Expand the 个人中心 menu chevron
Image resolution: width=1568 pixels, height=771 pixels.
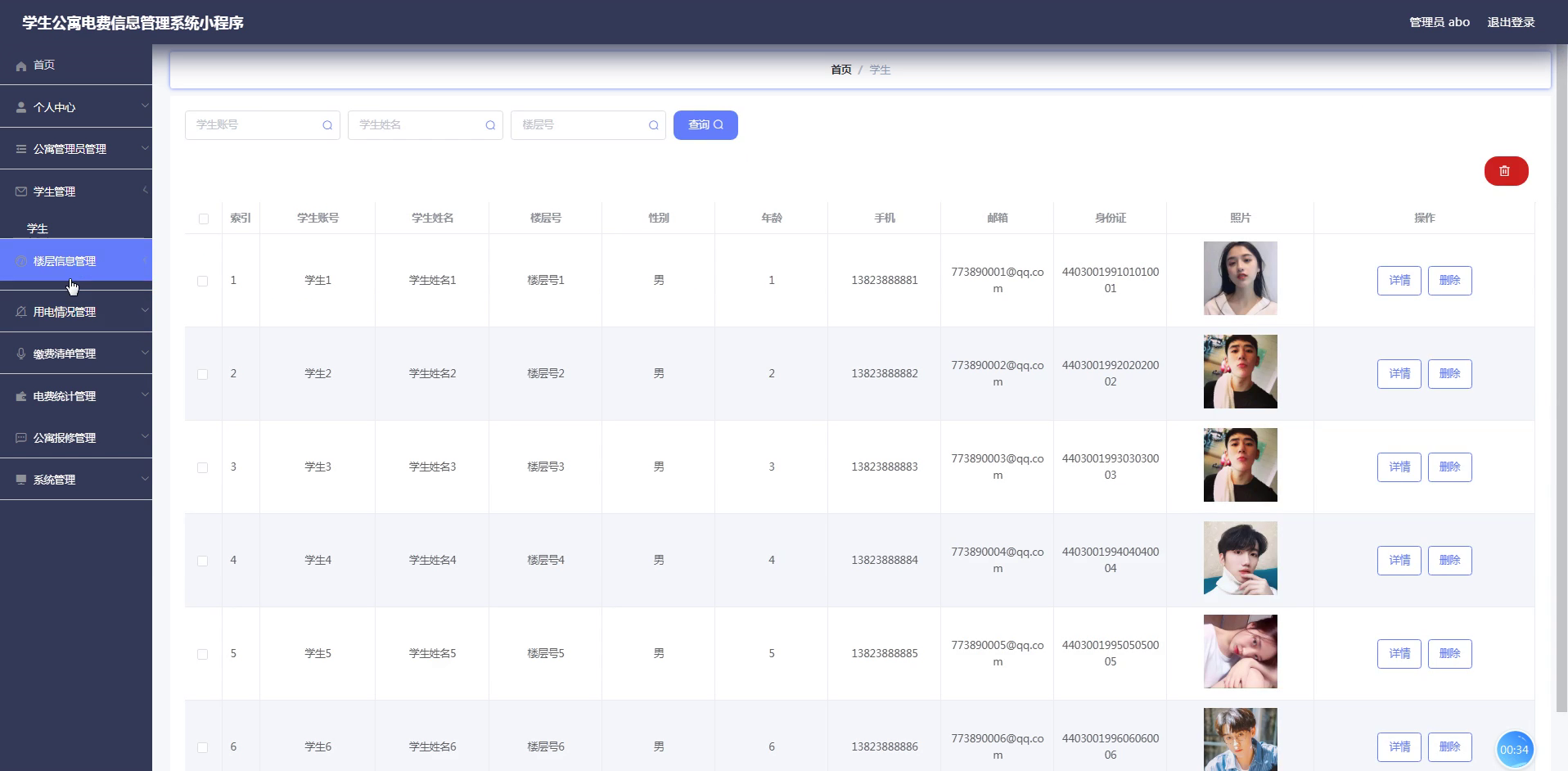tap(145, 106)
